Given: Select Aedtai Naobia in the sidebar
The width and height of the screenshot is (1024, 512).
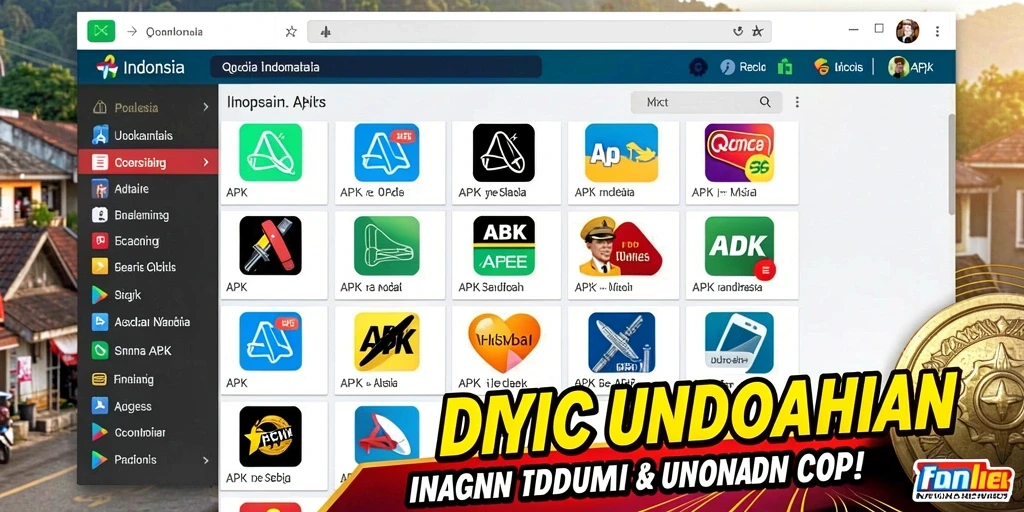Looking at the screenshot, I should tap(148, 321).
